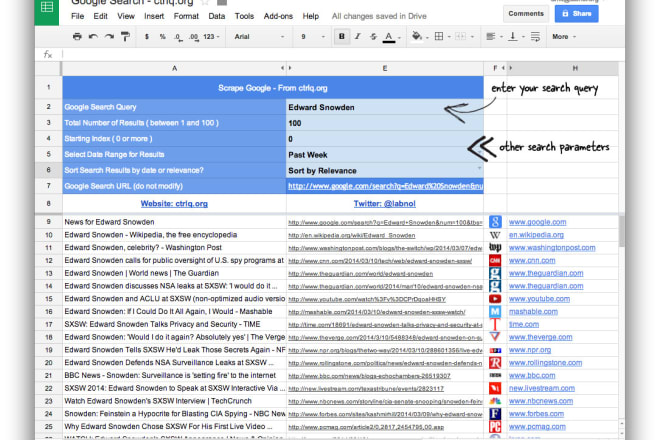Screen dimensions: 660x440
Task: Open the www.washingtonpost.com link
Action: point(552,248)
